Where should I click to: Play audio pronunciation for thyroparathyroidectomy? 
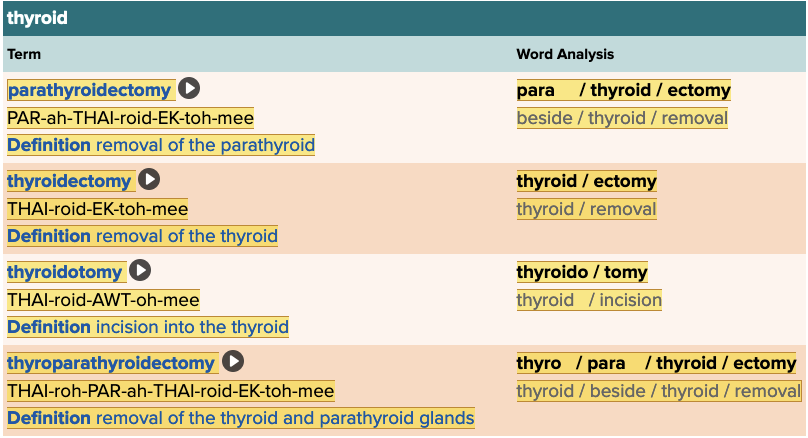click(233, 362)
